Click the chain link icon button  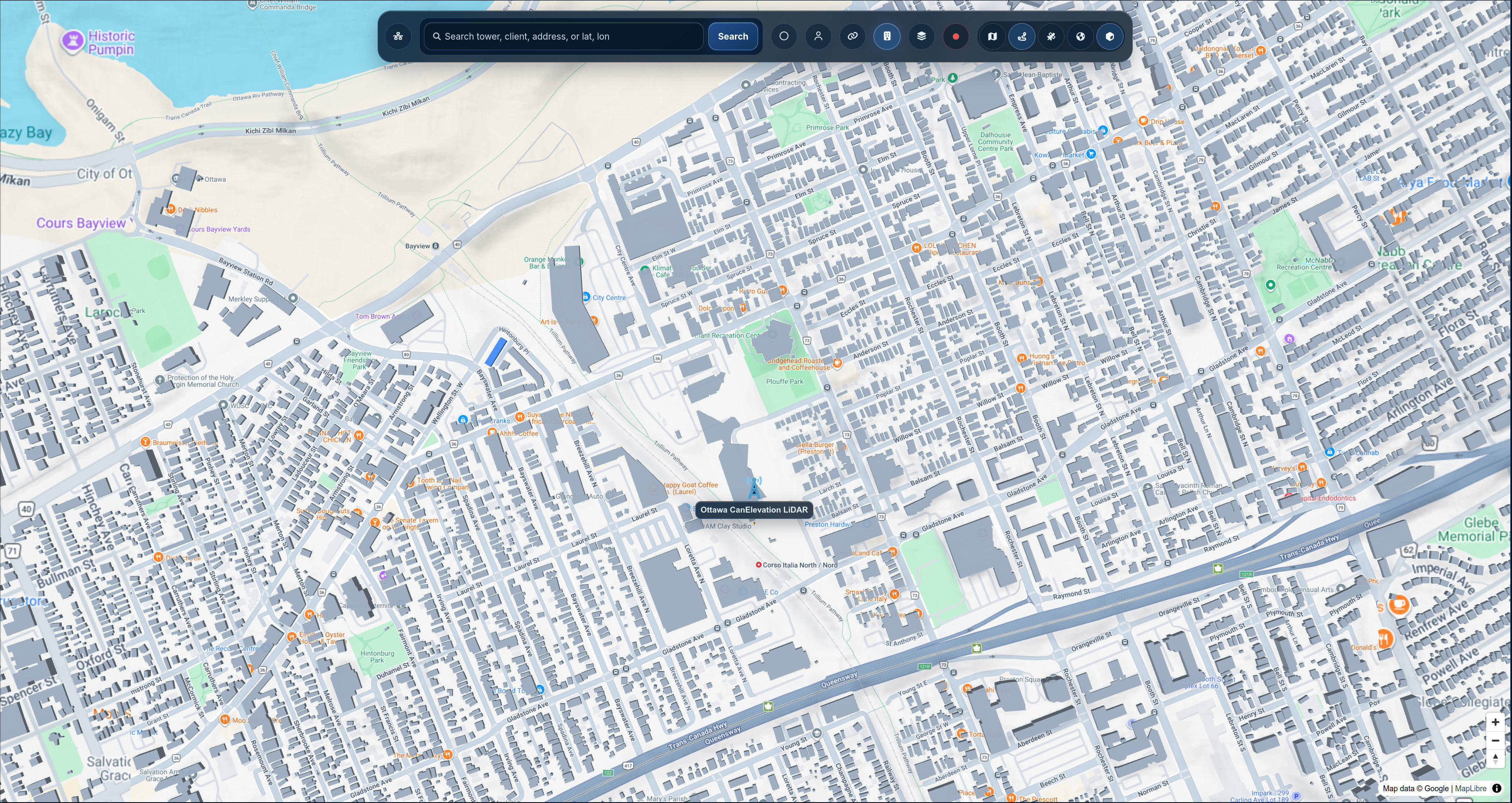coord(852,36)
